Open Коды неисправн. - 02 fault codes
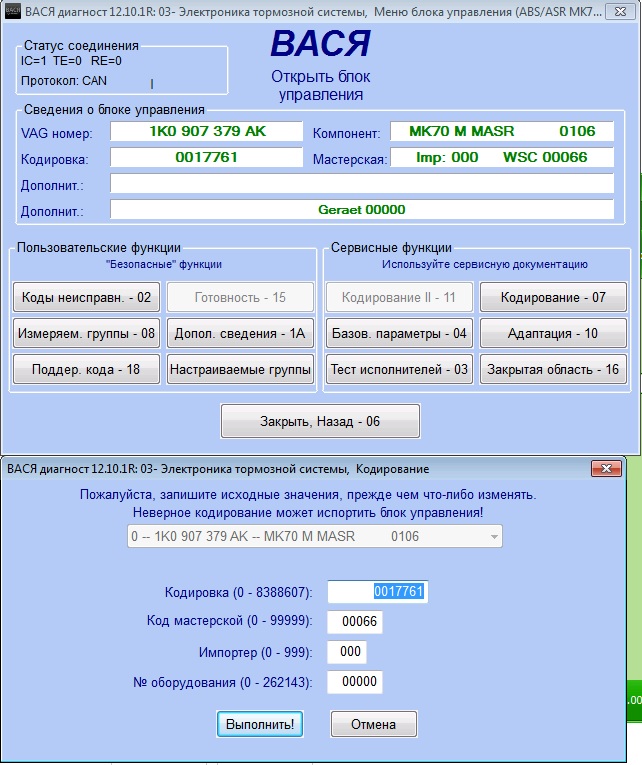642x765 pixels. (x=87, y=297)
